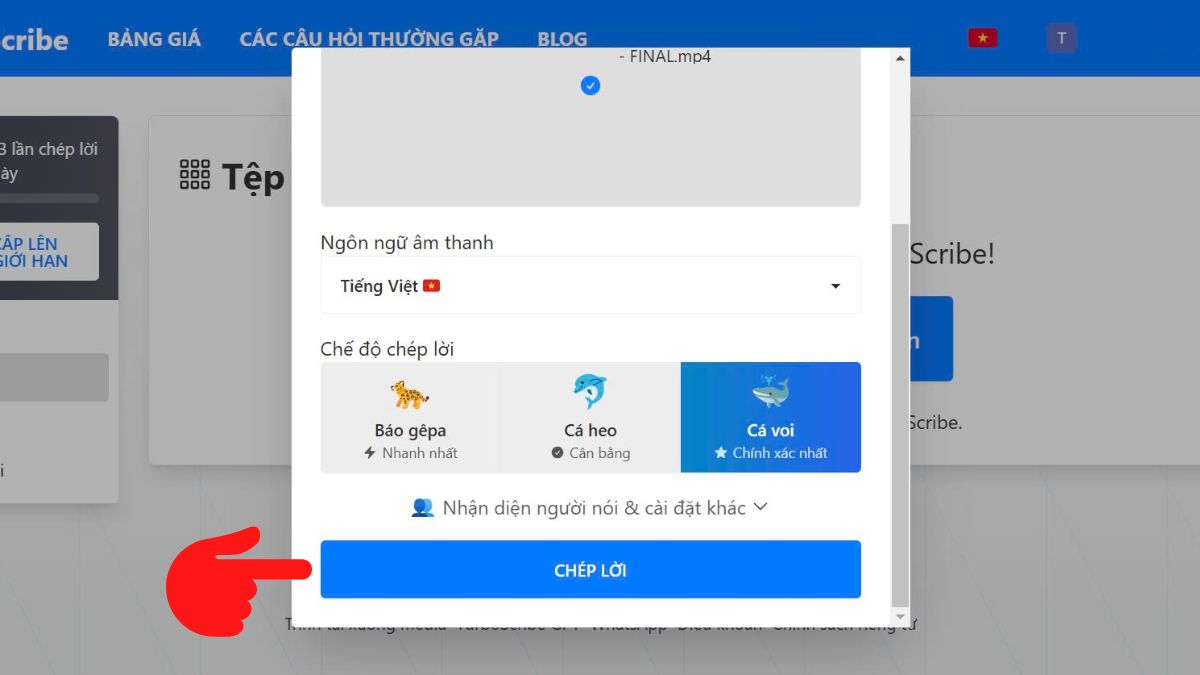Click the speakers icon before Nhận diện người nói
Image resolution: width=1200 pixels, height=675 pixels.
coord(424,507)
